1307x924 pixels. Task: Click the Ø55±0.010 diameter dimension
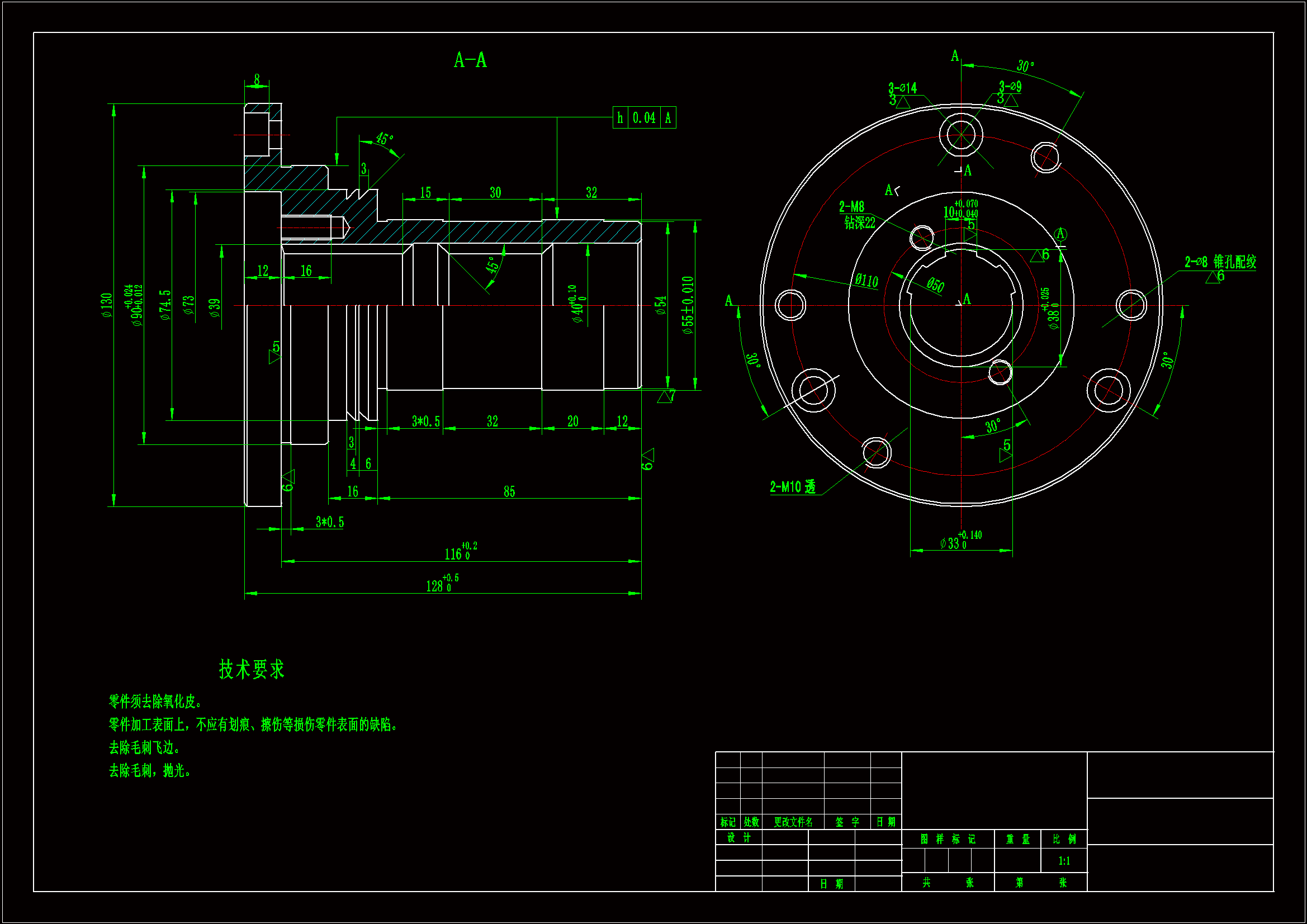(x=688, y=305)
